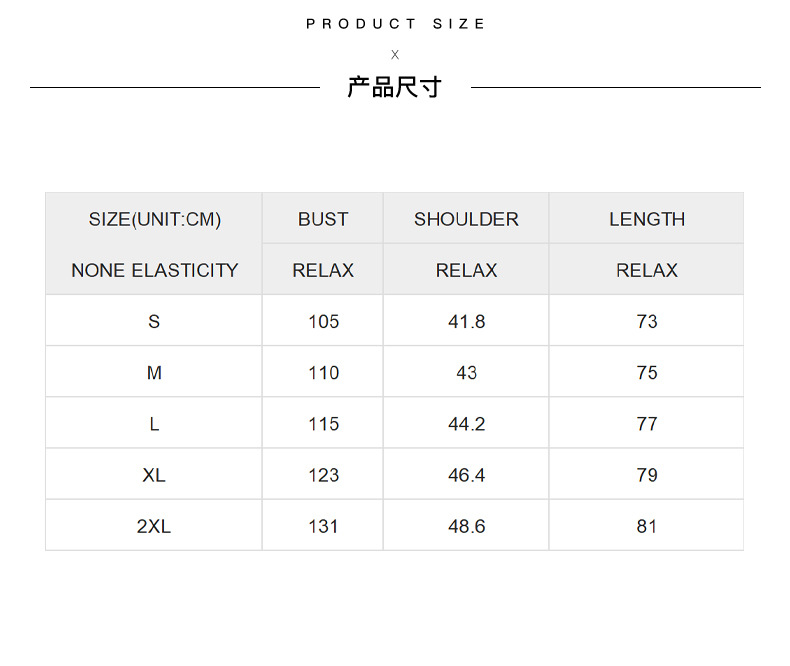
Task: Click RELAX under the BUST header
Action: [x=323, y=270]
